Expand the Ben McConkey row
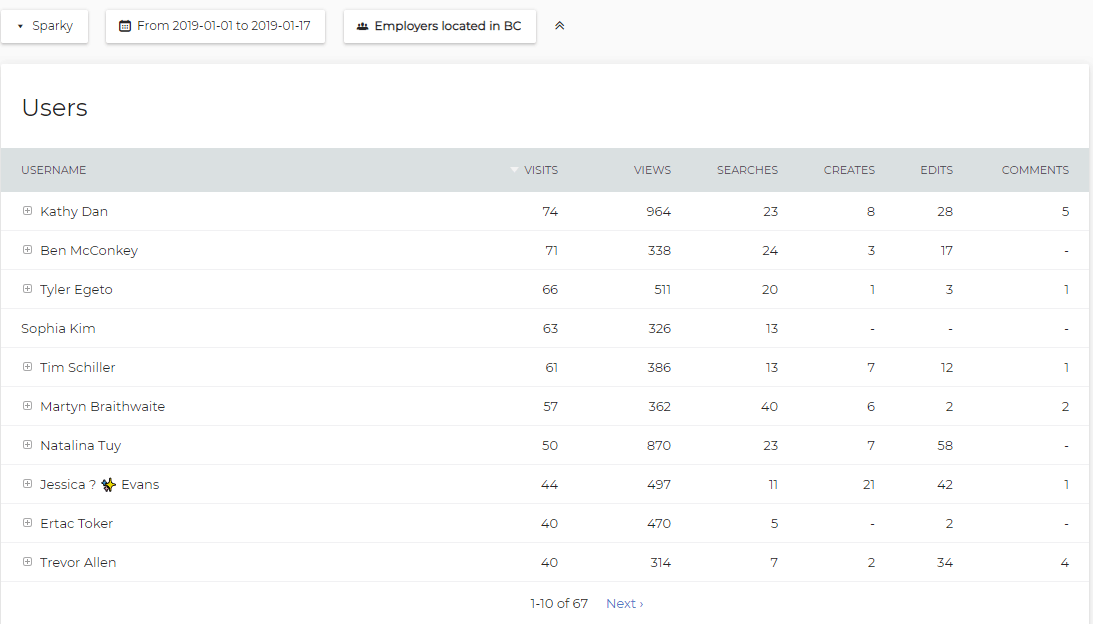This screenshot has width=1093, height=624. [27, 250]
